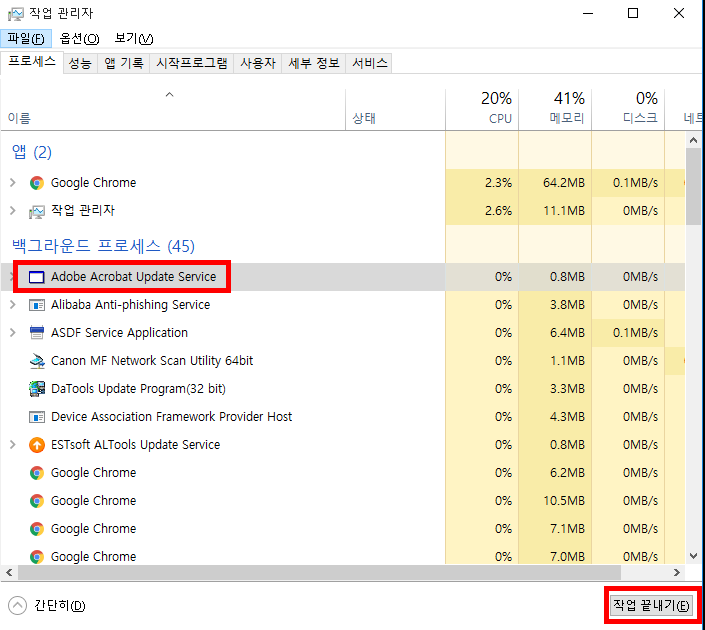Viewport: 705px width, 630px height.
Task: Sort by the 상태 column header
Action: [395, 110]
